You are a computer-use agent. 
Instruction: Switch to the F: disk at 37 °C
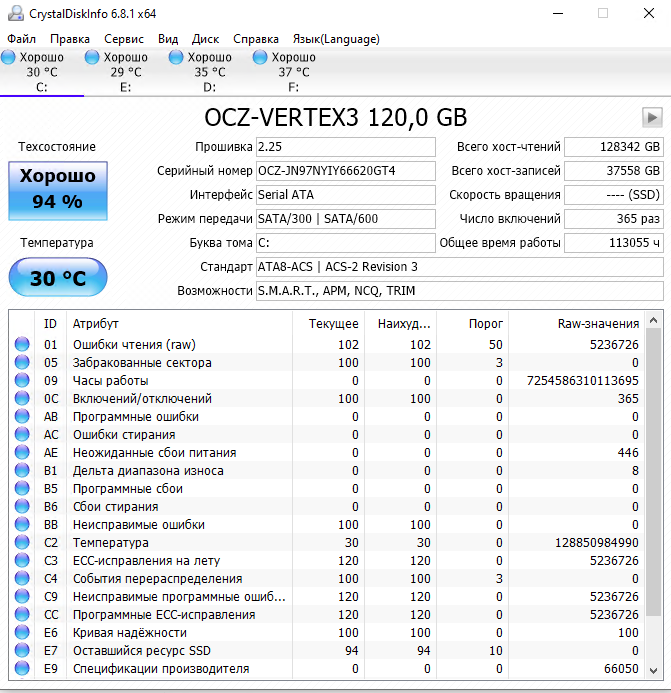294,72
